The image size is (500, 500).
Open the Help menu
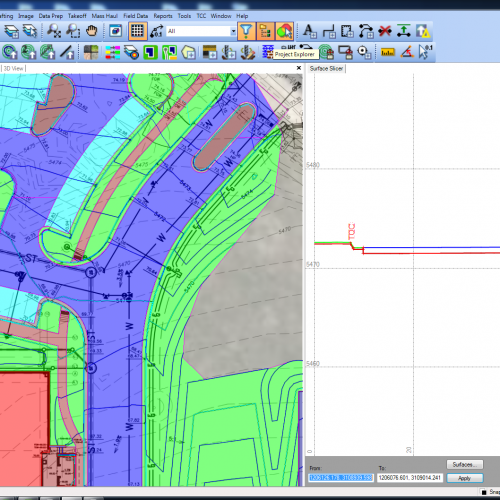click(x=242, y=16)
